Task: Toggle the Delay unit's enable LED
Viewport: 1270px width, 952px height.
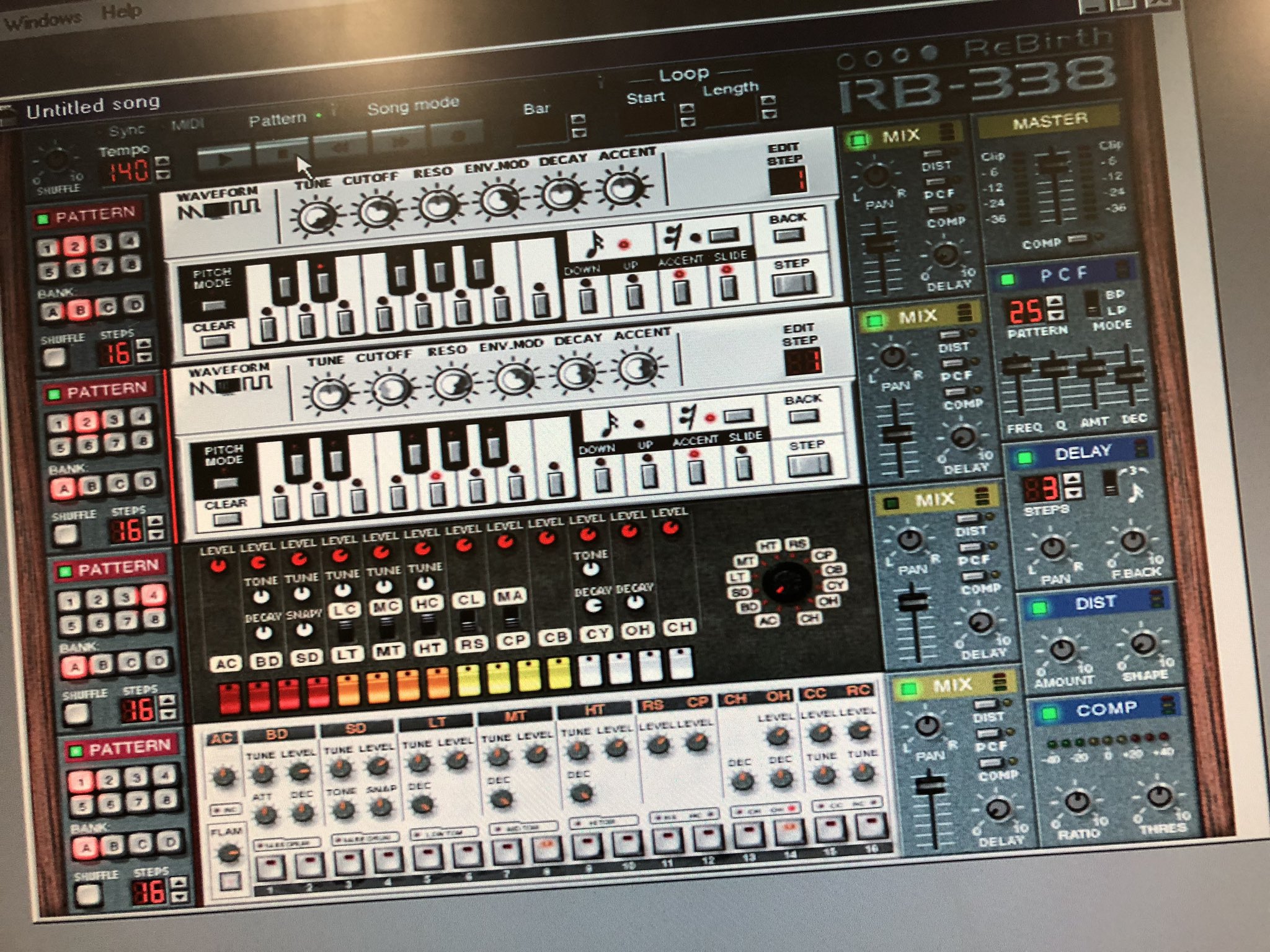Action: (x=1024, y=457)
